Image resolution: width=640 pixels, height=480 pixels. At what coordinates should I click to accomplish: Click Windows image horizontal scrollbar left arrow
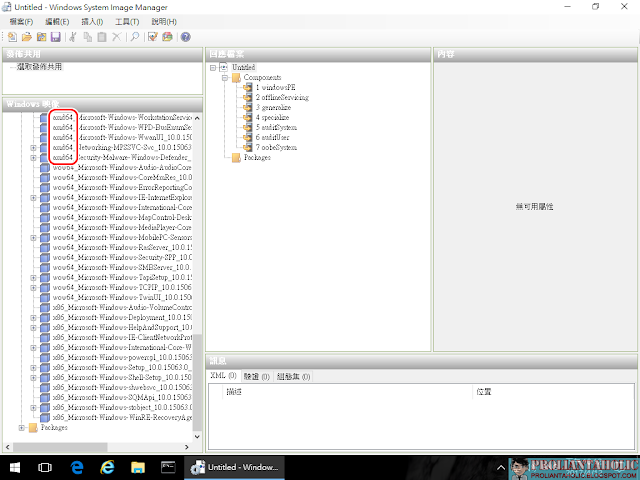coord(8,447)
